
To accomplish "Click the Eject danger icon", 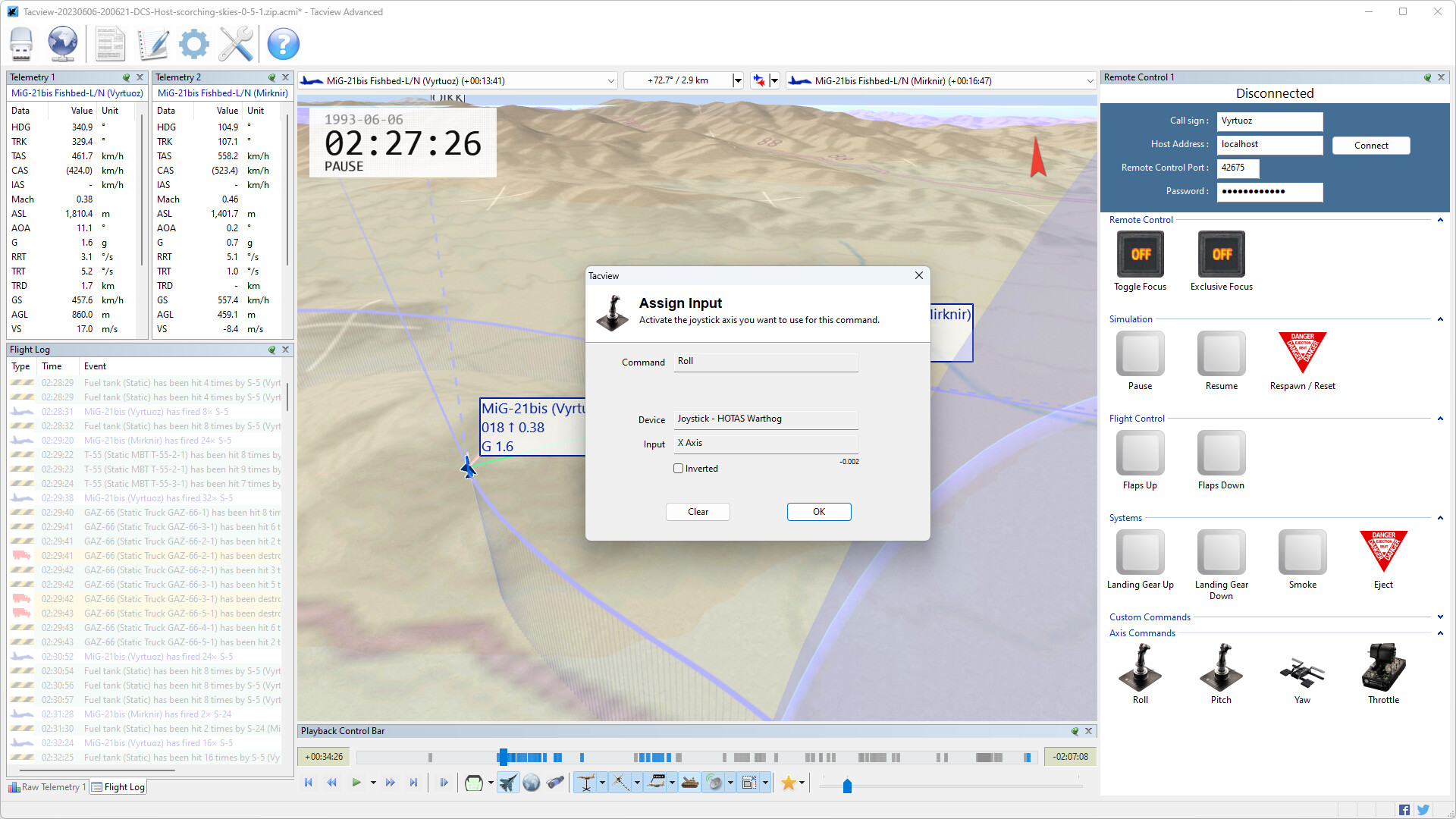I will pyautogui.click(x=1383, y=551).
